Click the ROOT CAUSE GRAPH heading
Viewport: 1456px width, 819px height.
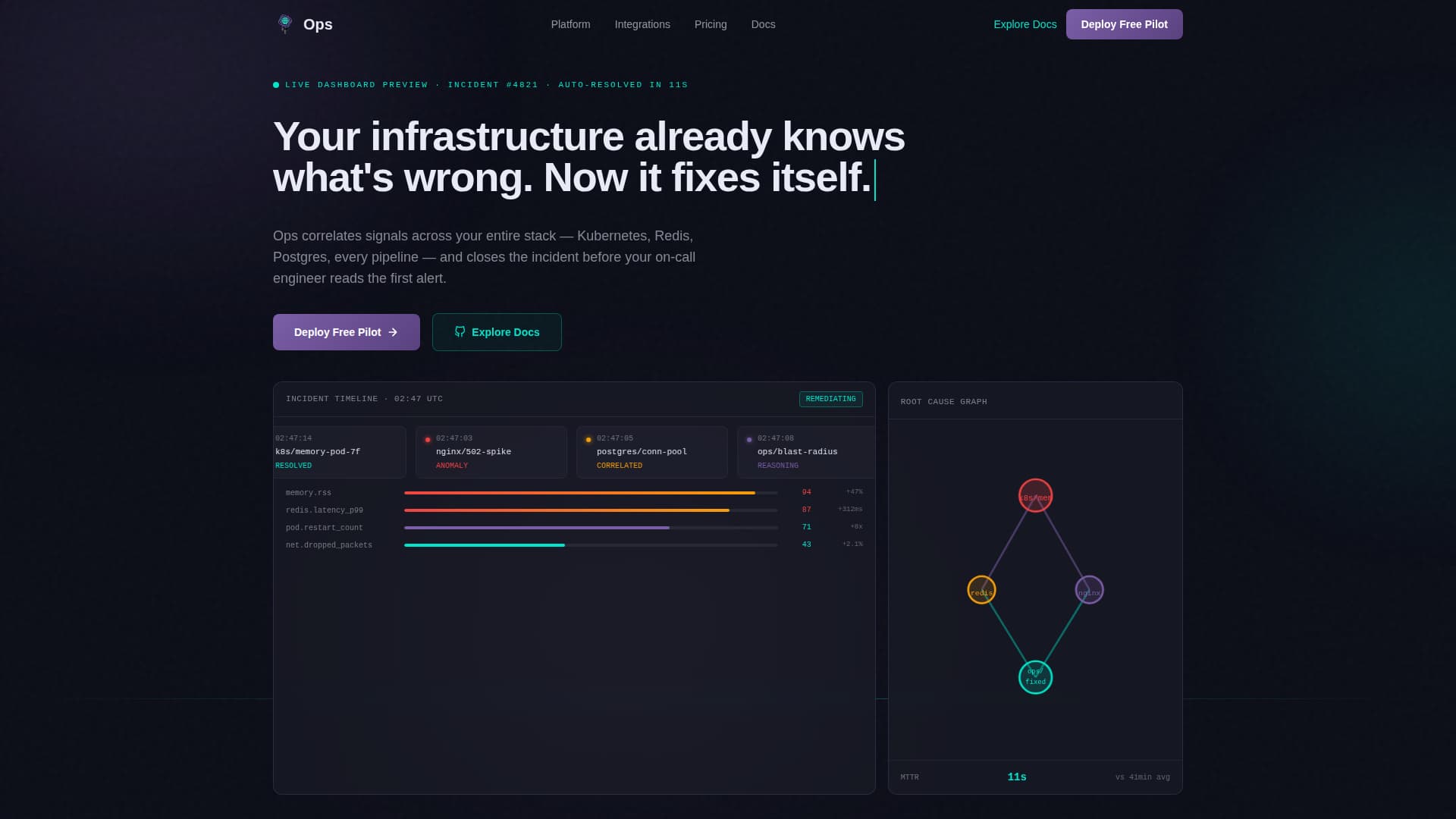944,402
